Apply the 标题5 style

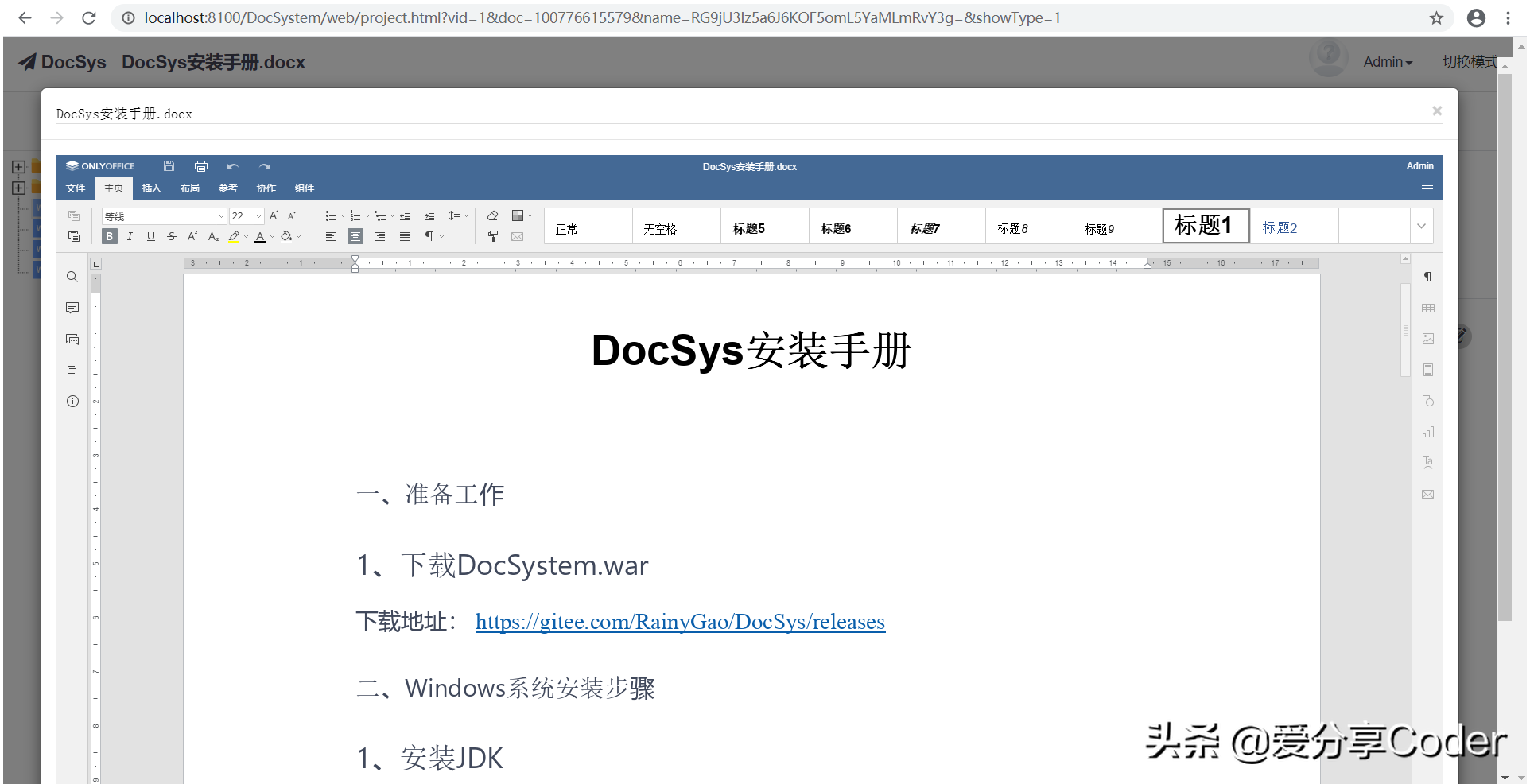tap(765, 226)
